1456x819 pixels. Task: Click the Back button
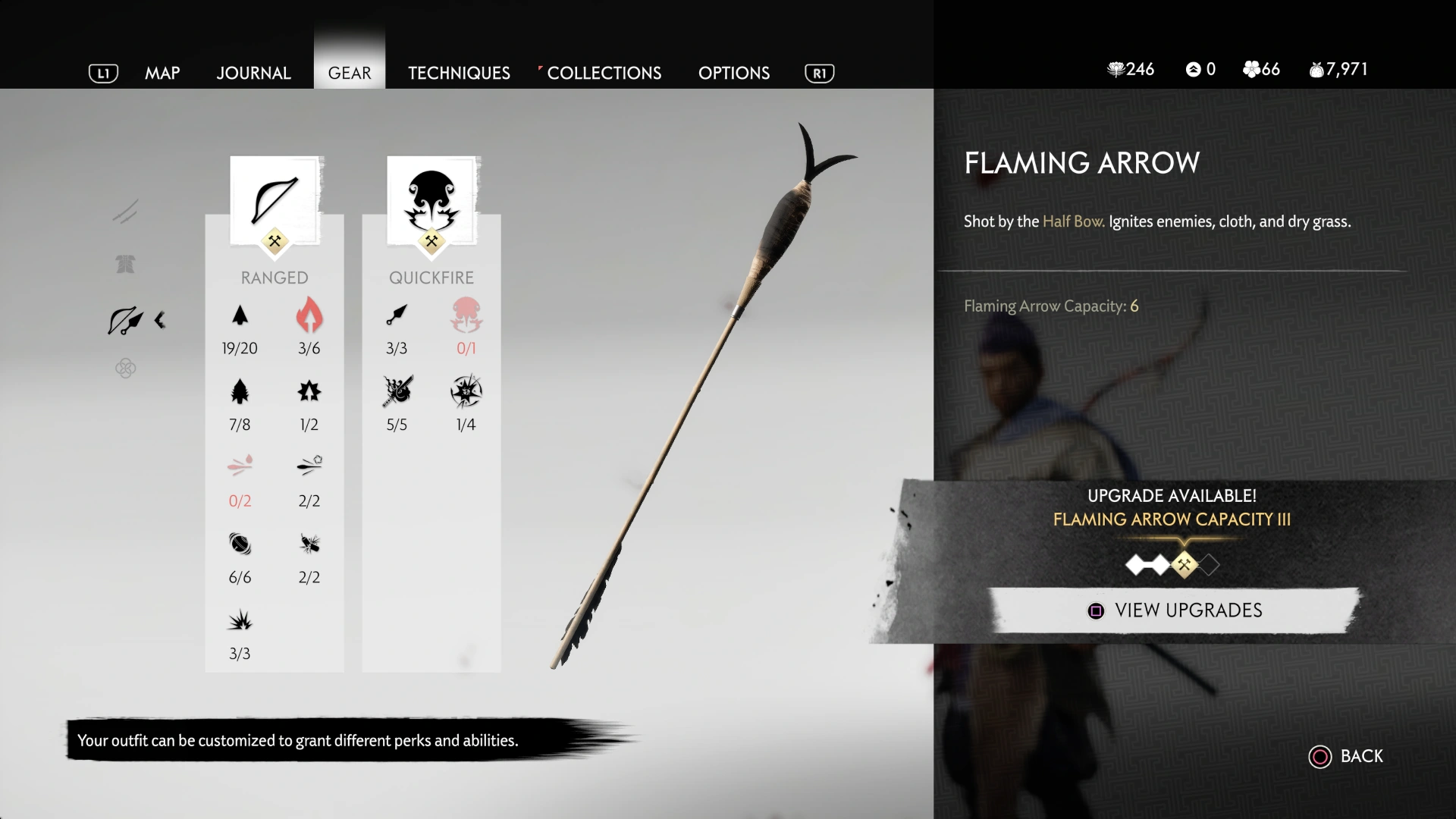(1346, 756)
